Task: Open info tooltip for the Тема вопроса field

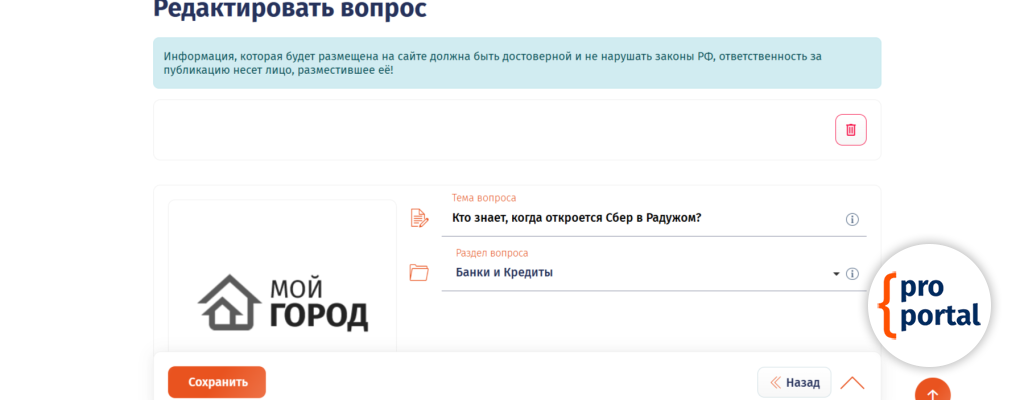Action: (852, 219)
